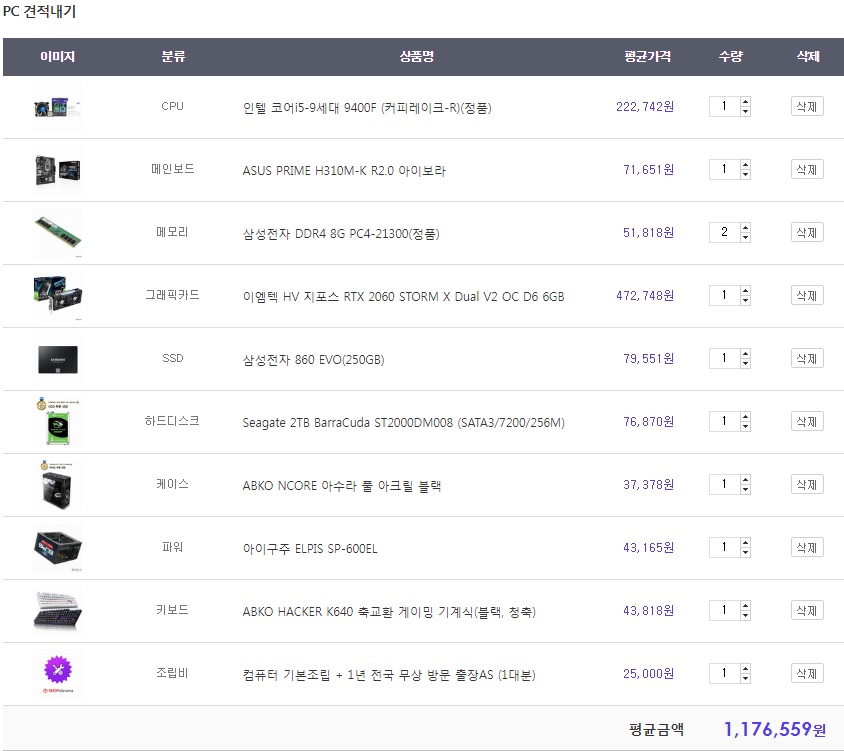The height and width of the screenshot is (751, 844).
Task: Remove the Seagate hard disk using 삭제
Action: pos(806,422)
